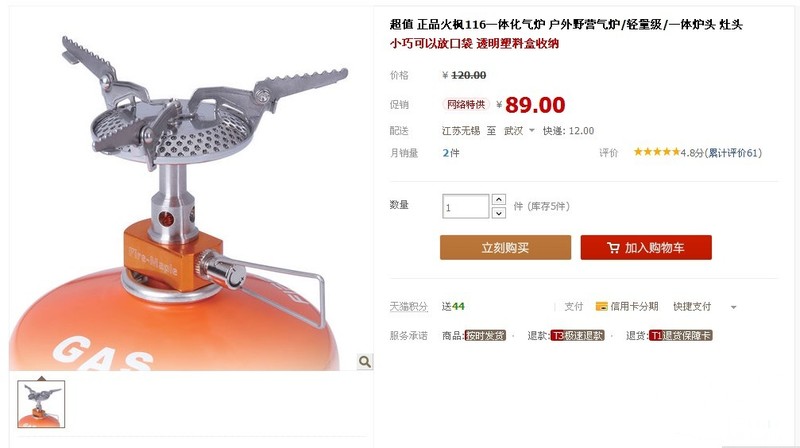The width and height of the screenshot is (800, 448).
Task: Decrease quantity with the down arrow
Action: (499, 213)
